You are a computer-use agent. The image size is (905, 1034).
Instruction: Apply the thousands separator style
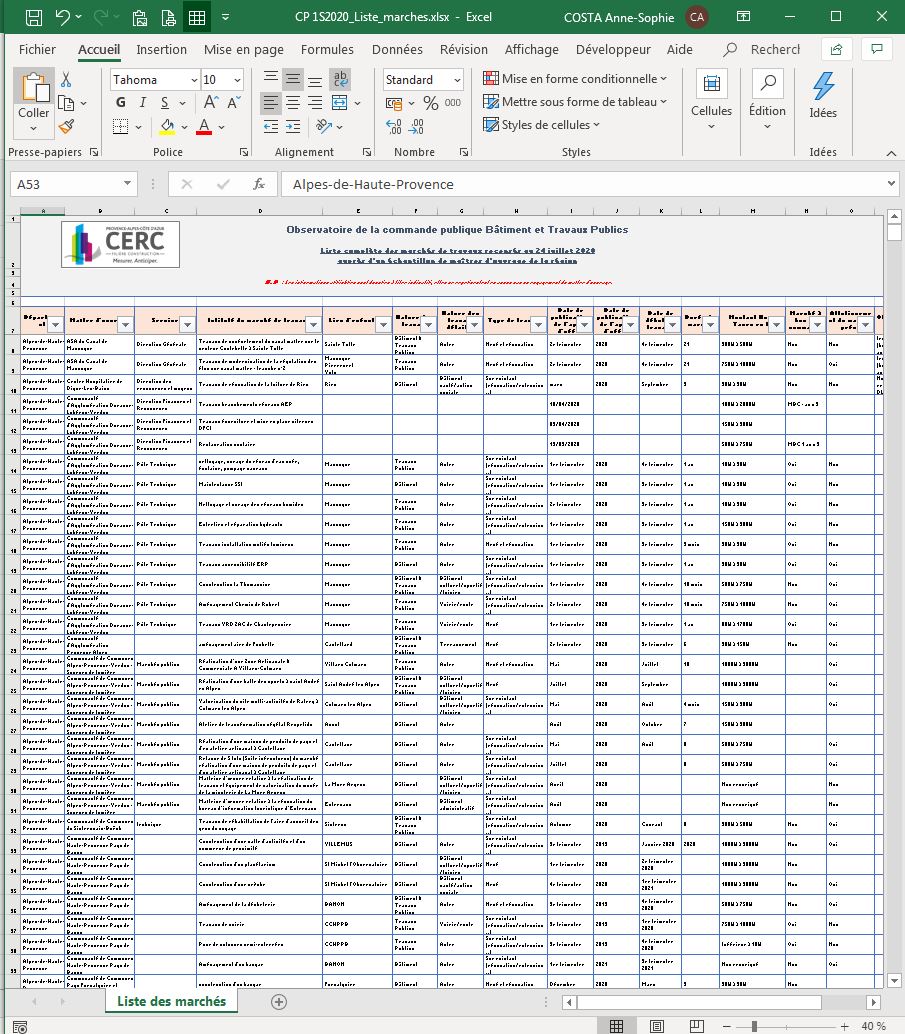pos(452,103)
